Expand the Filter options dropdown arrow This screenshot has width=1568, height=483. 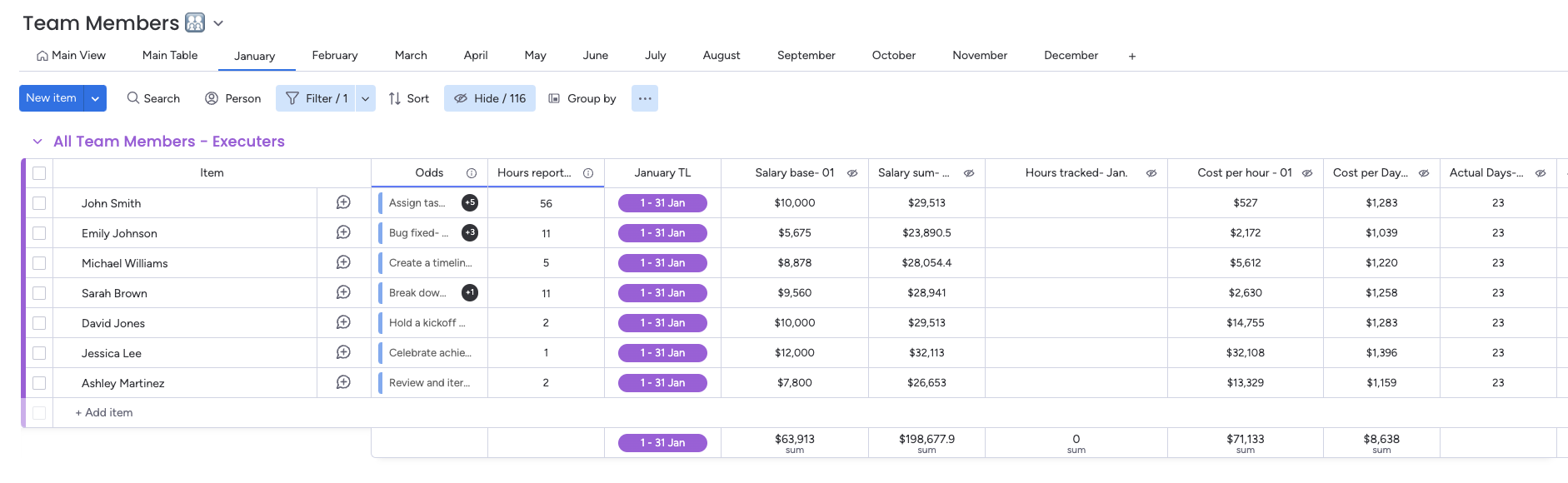[365, 98]
